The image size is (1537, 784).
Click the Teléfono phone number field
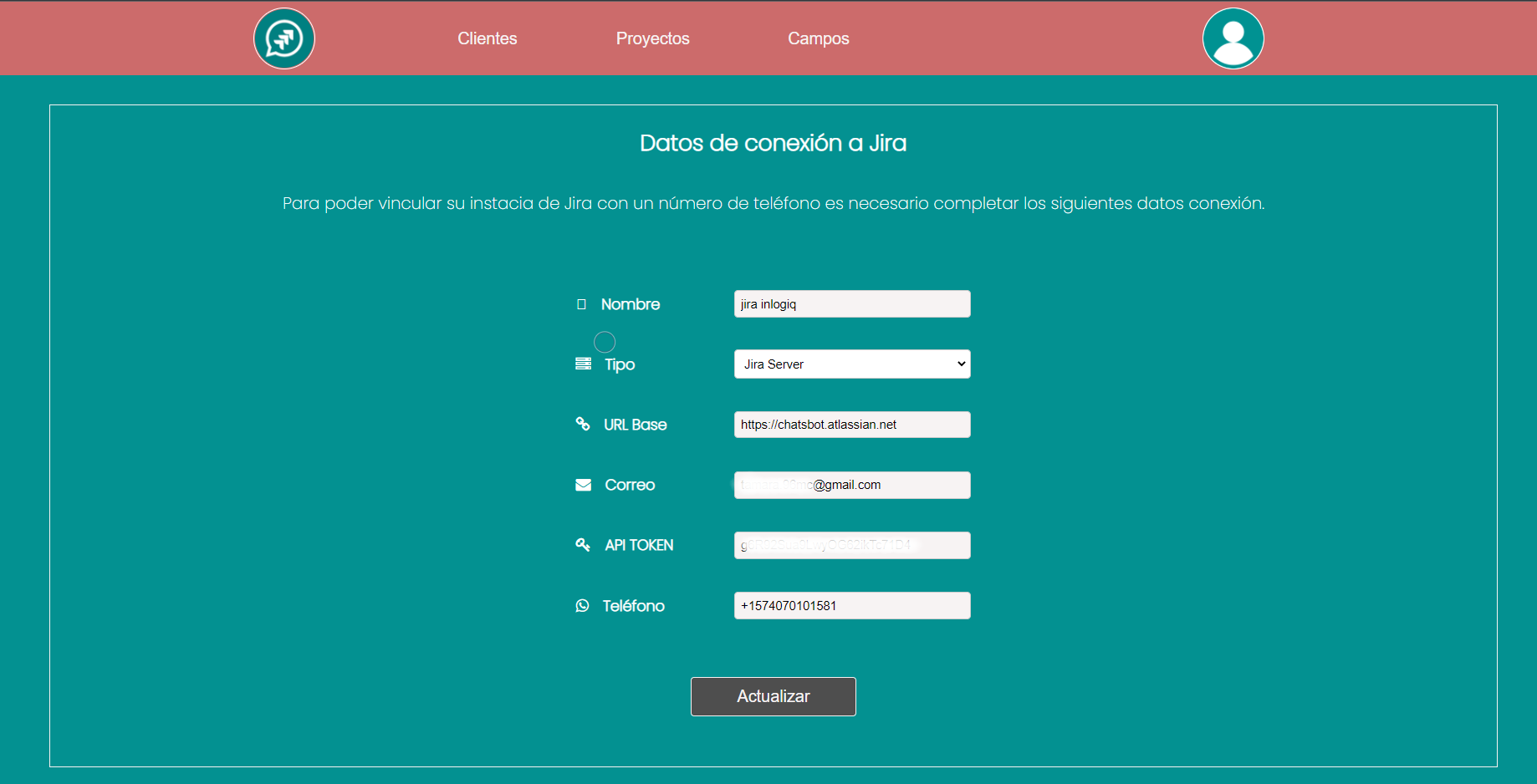pyautogui.click(x=851, y=605)
